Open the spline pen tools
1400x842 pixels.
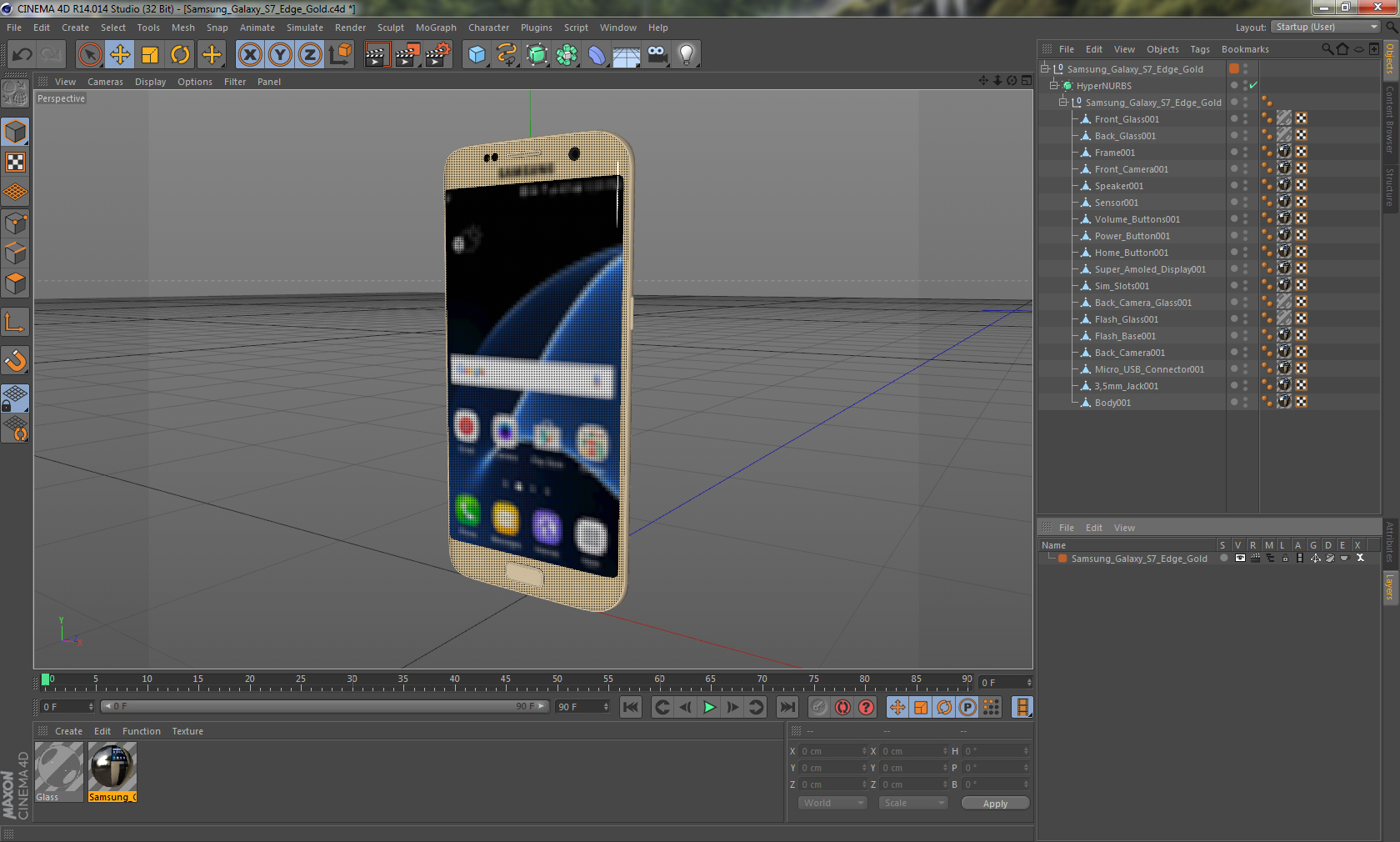point(507,55)
